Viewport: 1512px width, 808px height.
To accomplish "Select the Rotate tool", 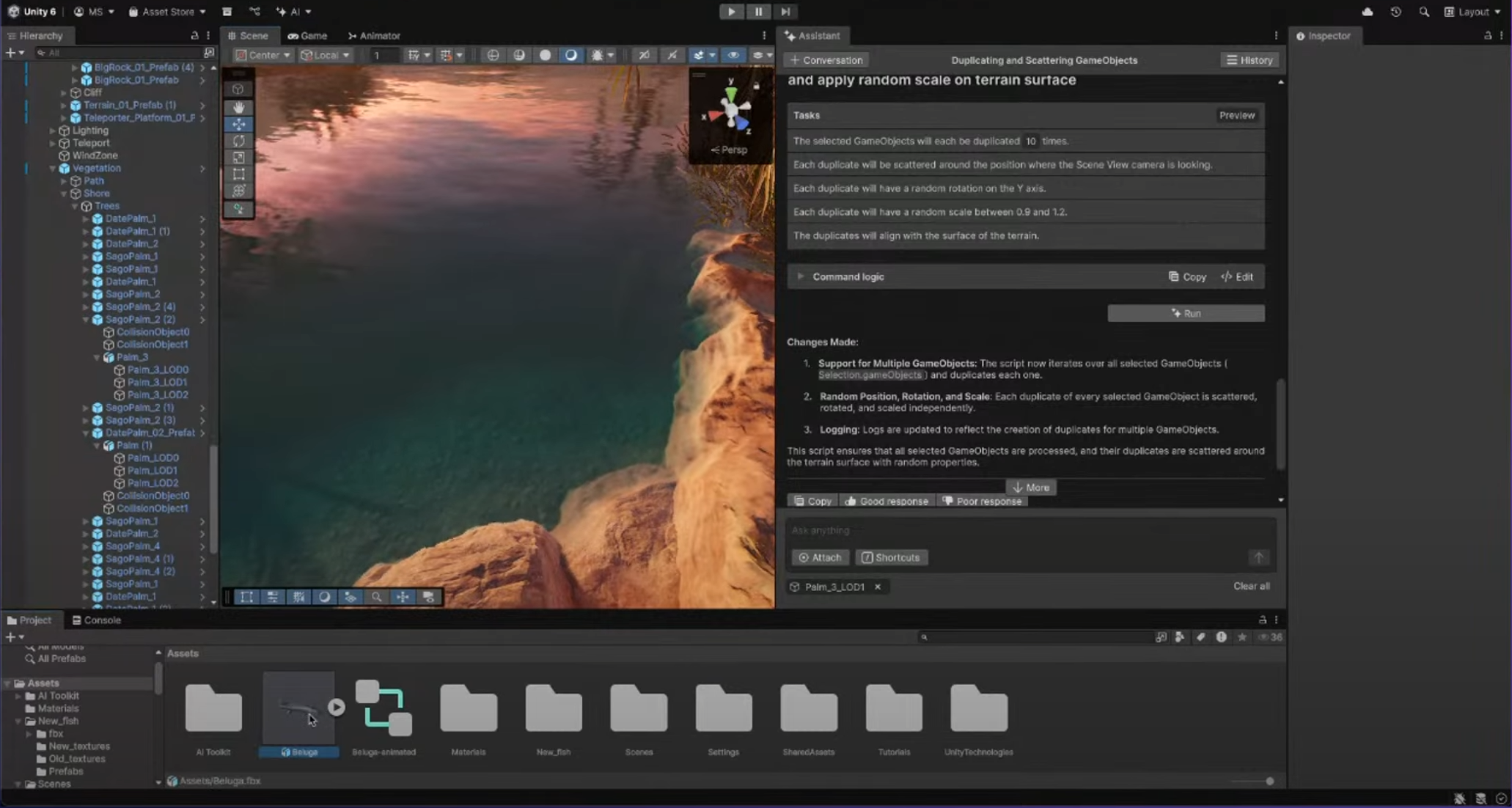I will pos(238,141).
